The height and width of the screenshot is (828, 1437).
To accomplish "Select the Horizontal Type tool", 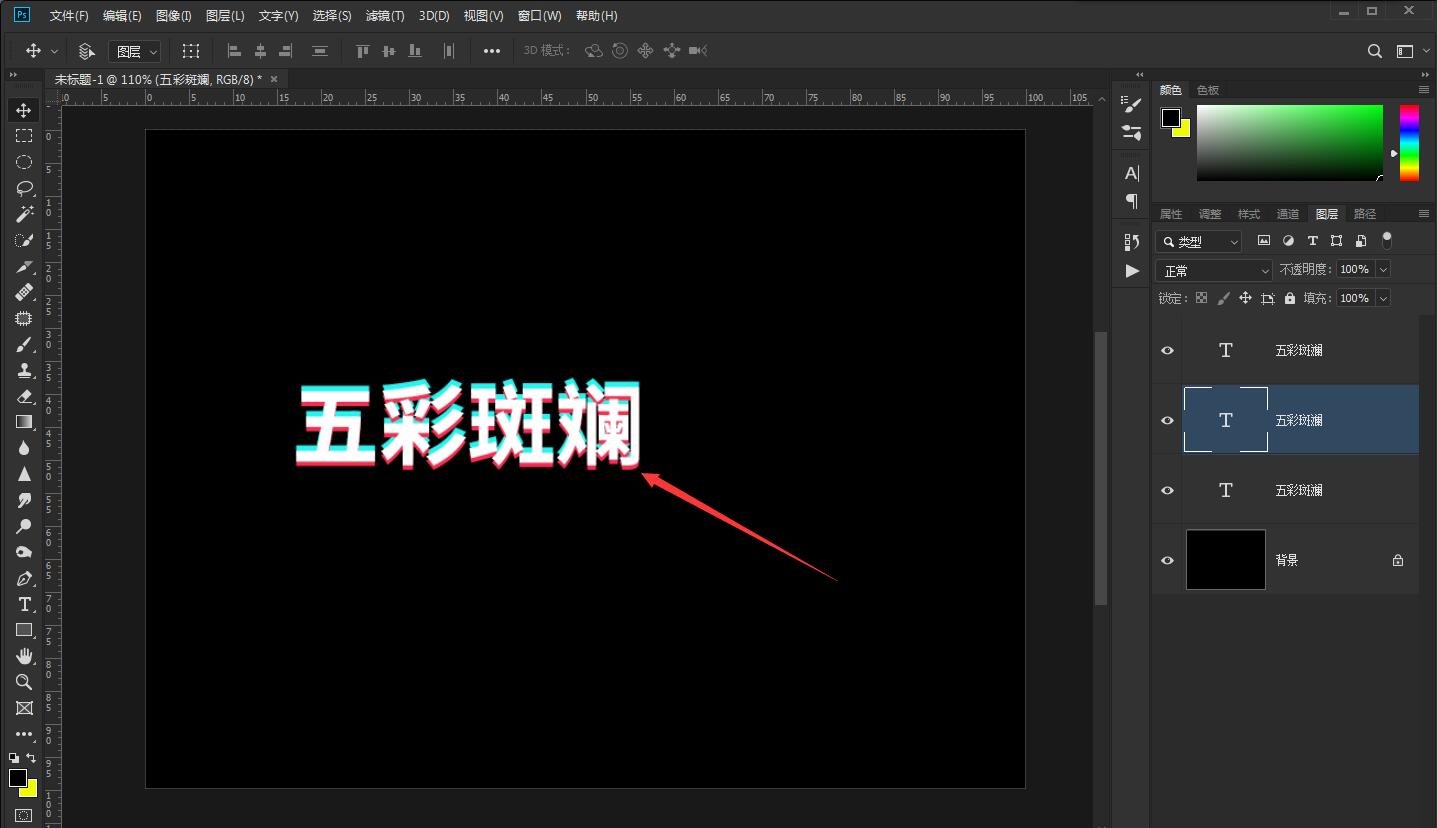I will [x=24, y=604].
